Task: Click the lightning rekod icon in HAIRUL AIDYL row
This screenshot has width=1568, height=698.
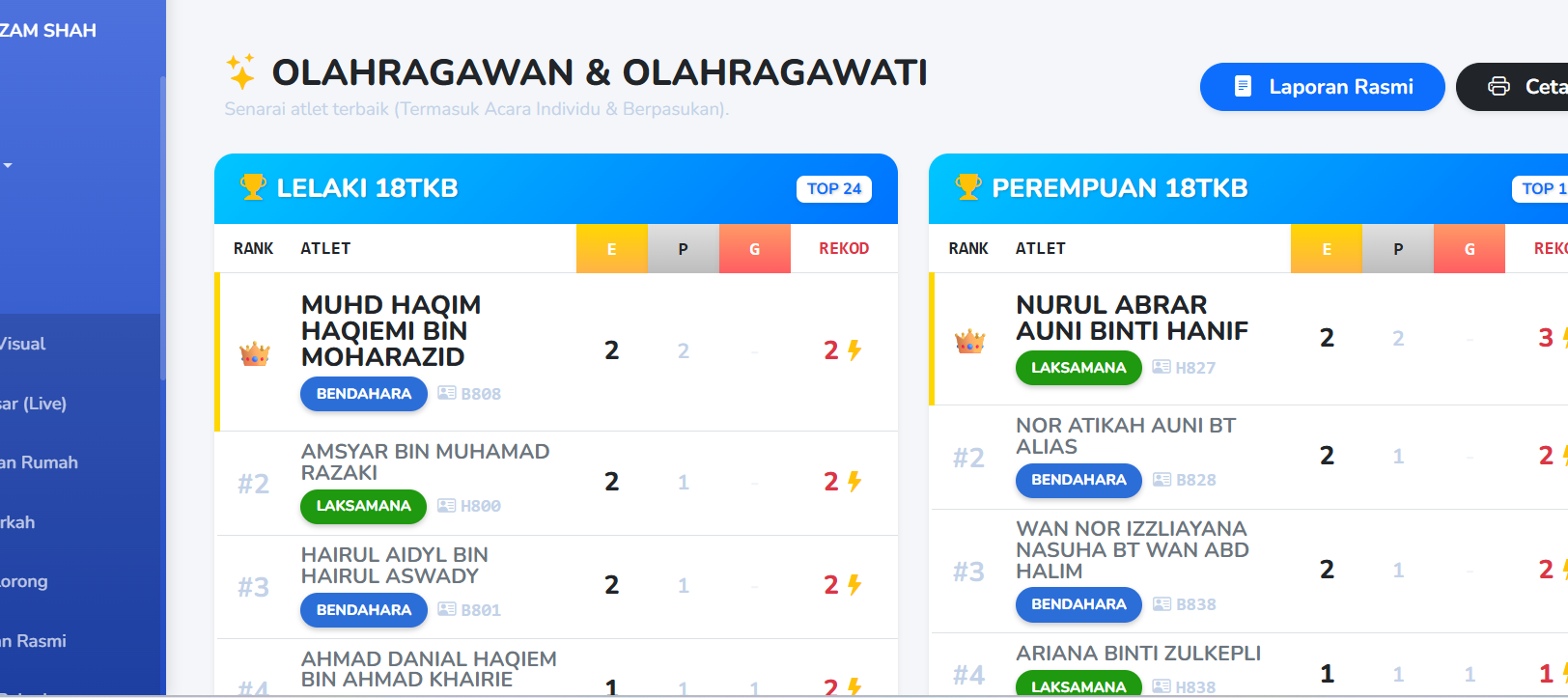Action: (x=854, y=585)
